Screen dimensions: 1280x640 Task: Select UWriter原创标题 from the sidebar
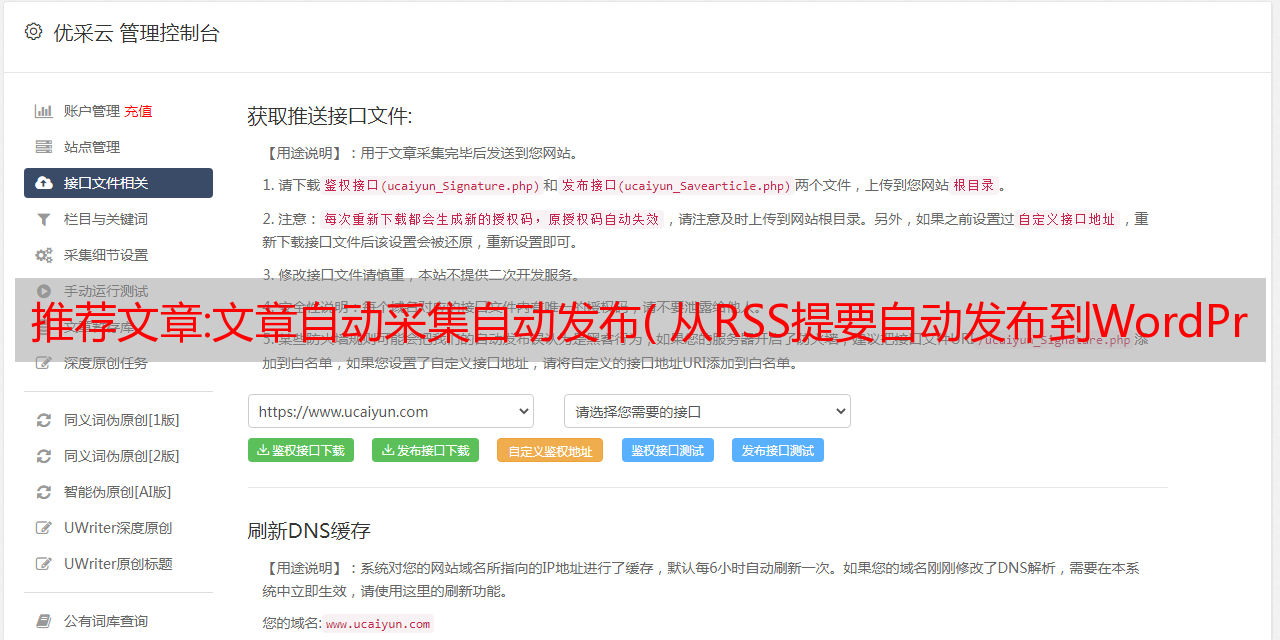pos(118,564)
